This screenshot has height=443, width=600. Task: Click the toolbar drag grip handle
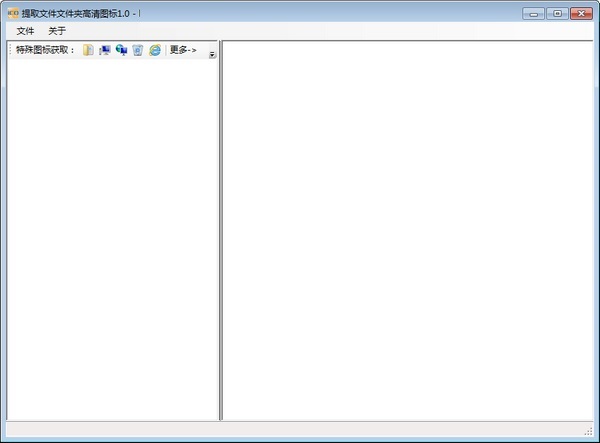point(11,50)
